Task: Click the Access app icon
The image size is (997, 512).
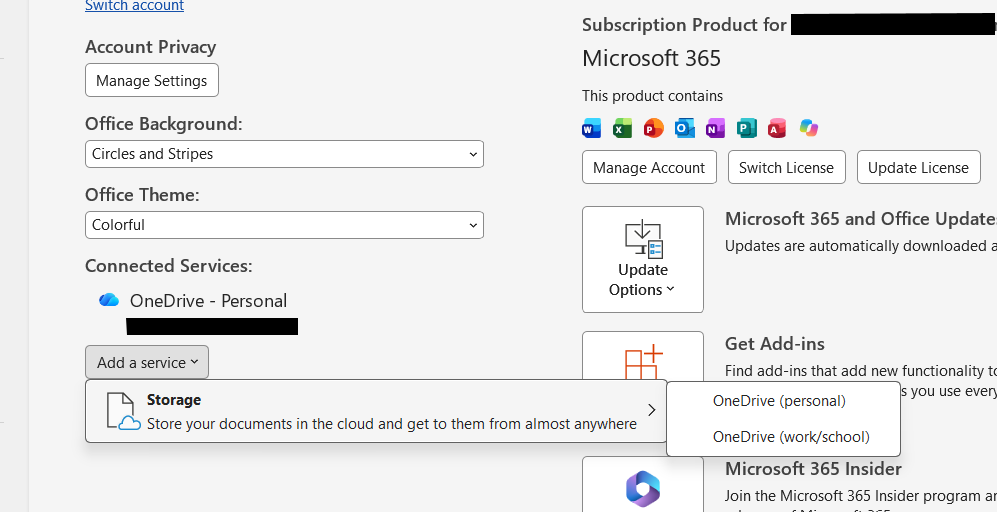Action: tap(777, 128)
